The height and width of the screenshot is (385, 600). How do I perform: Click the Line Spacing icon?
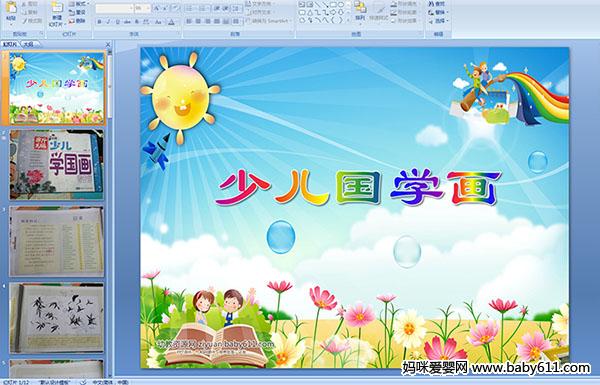[236, 8]
